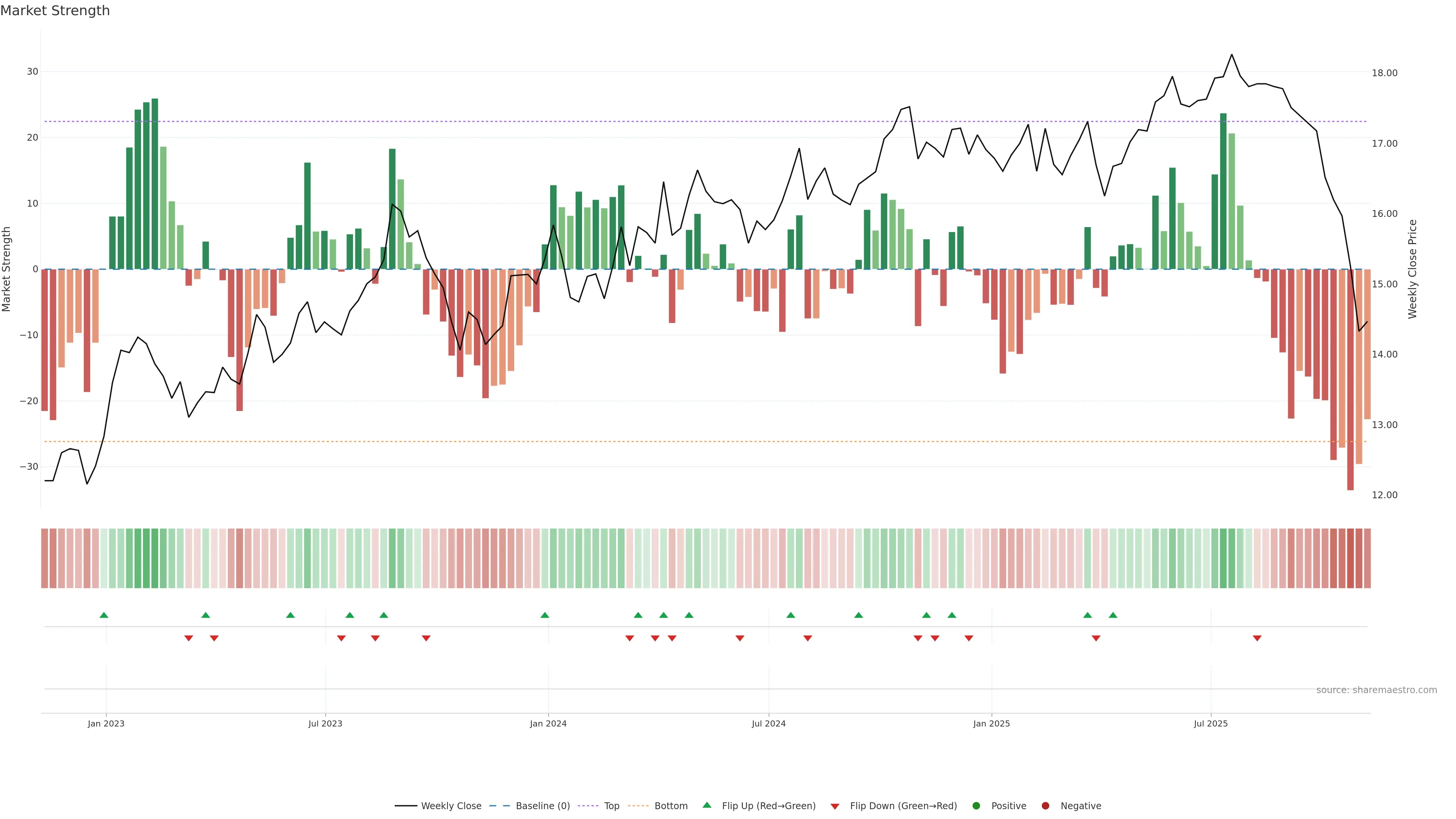
Task: Click the Weekly Close Price axis title
Action: (x=1412, y=269)
